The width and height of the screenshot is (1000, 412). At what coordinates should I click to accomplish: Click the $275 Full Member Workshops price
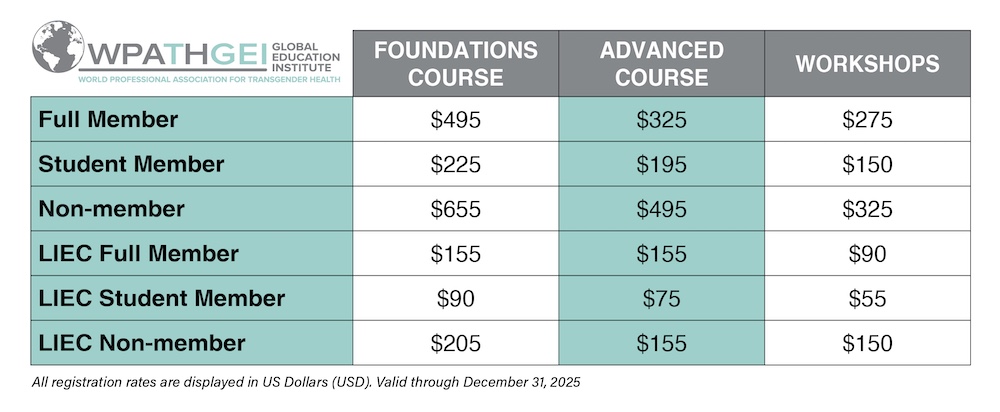pyautogui.click(x=867, y=120)
